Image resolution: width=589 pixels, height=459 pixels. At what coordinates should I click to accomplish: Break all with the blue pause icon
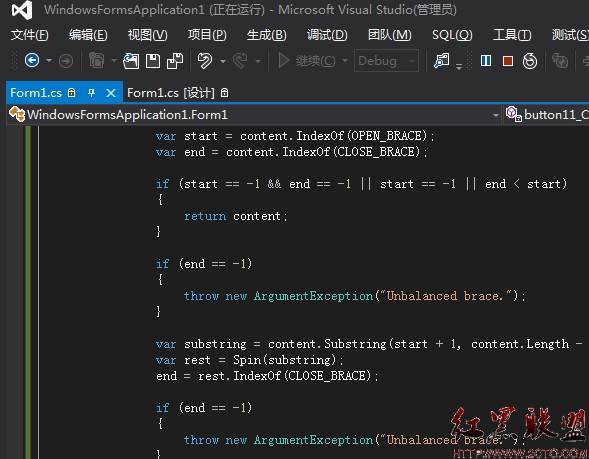486,60
